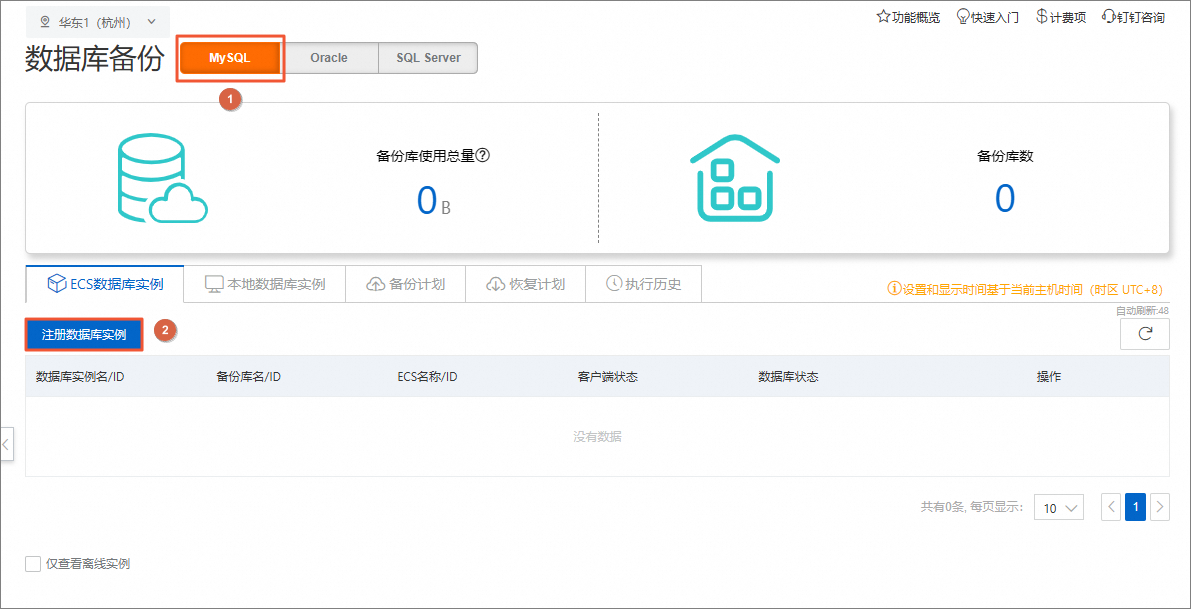
Task: Select the MySQL database type tab
Action: (x=230, y=58)
